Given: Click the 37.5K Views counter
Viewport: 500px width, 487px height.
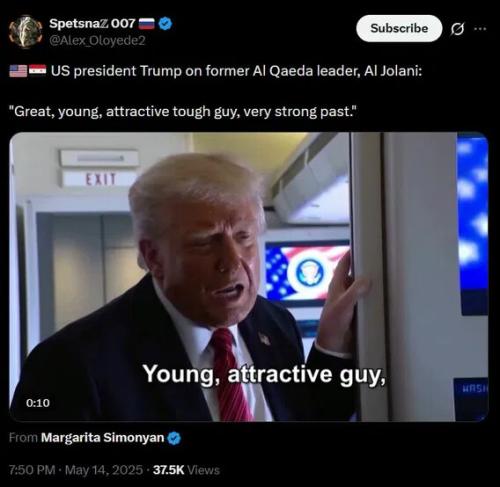Looking at the screenshot, I should pos(186,470).
